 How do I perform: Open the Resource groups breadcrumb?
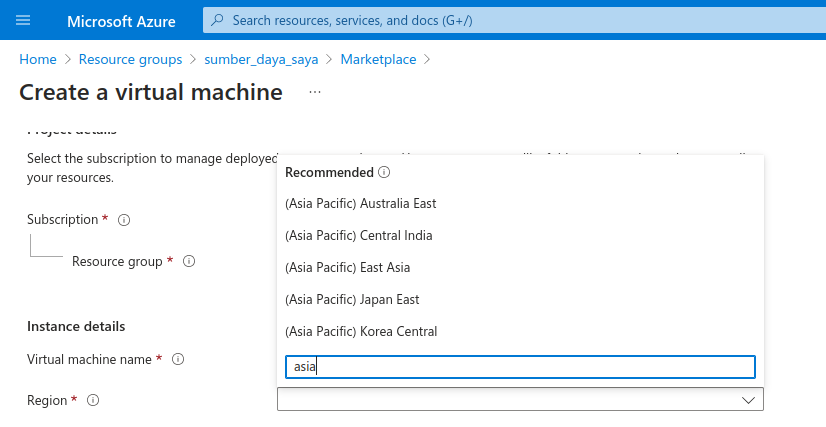tap(130, 59)
